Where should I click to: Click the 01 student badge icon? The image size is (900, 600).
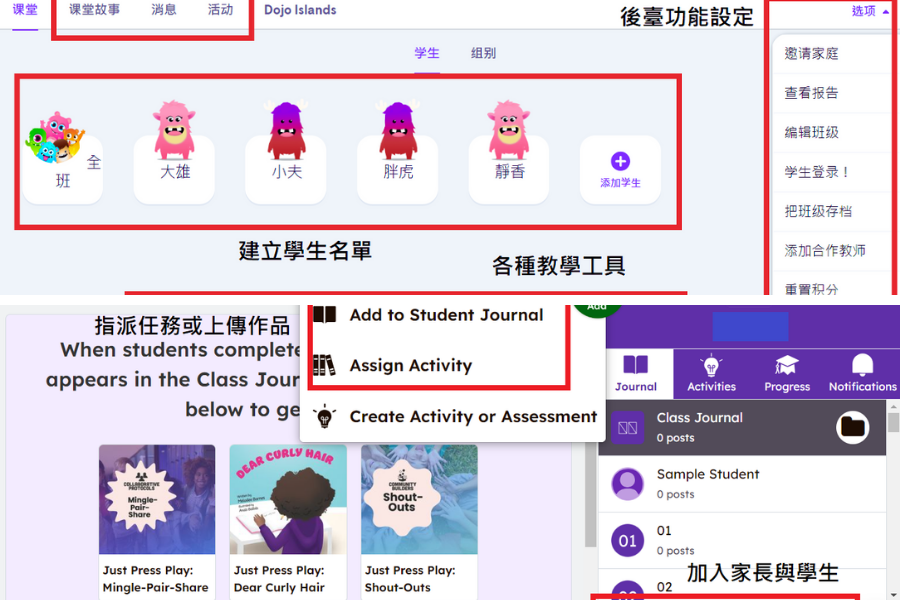pos(627,540)
